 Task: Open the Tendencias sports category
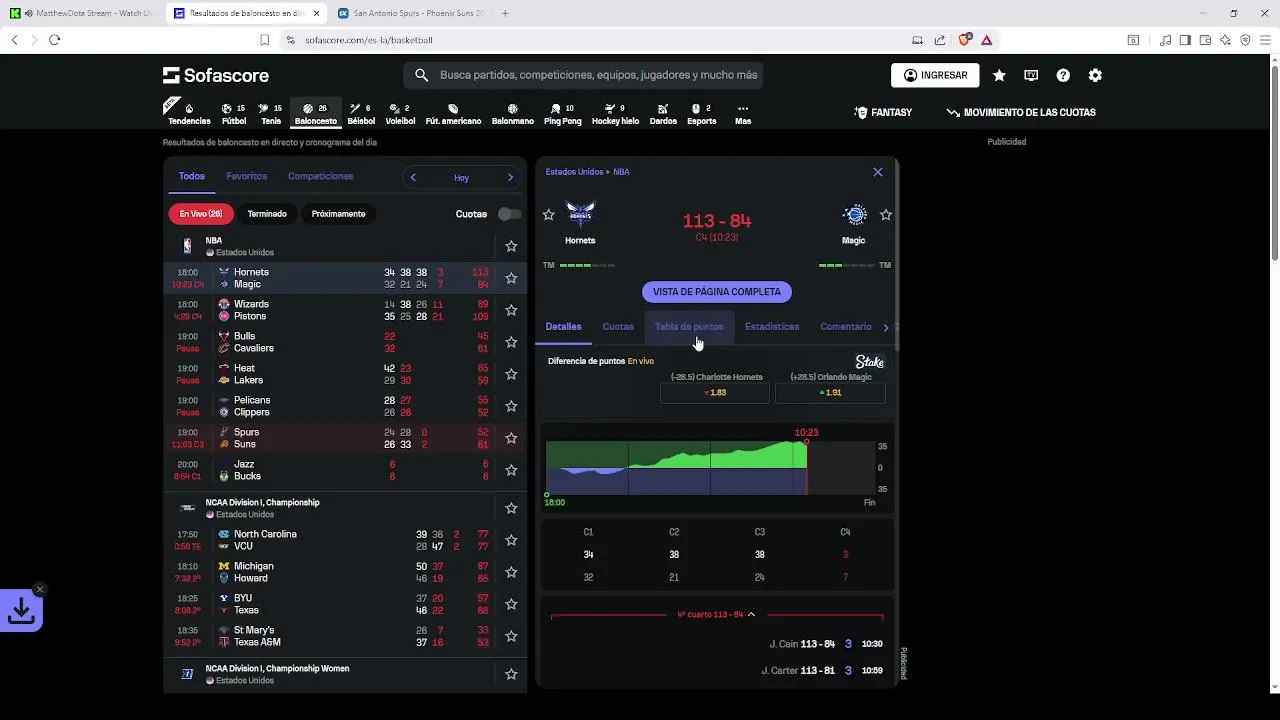(189, 113)
